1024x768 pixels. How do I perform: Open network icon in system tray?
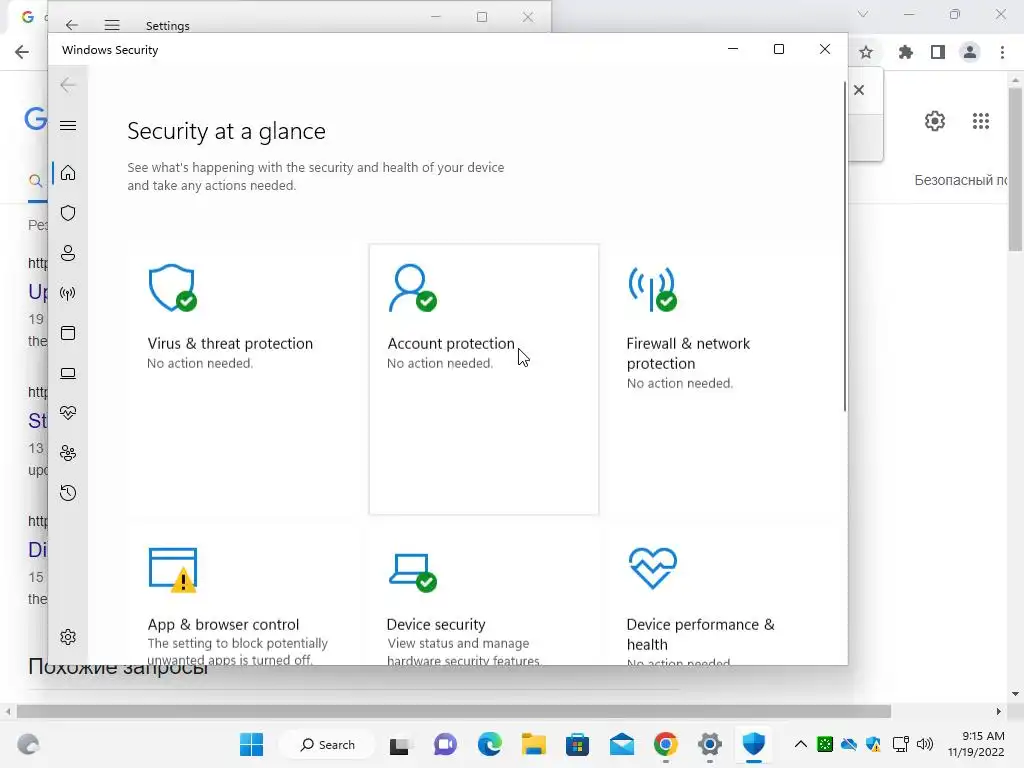(x=901, y=744)
